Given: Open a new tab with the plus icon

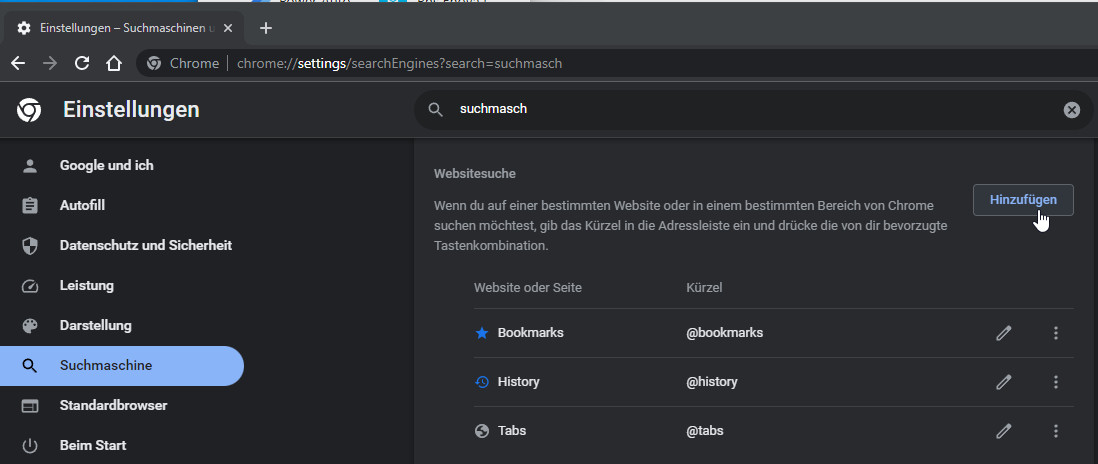Looking at the screenshot, I should (265, 28).
